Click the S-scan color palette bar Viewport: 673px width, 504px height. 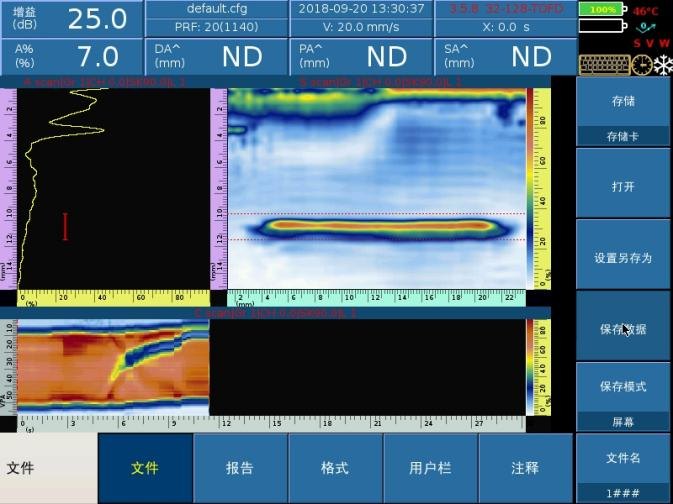531,188
